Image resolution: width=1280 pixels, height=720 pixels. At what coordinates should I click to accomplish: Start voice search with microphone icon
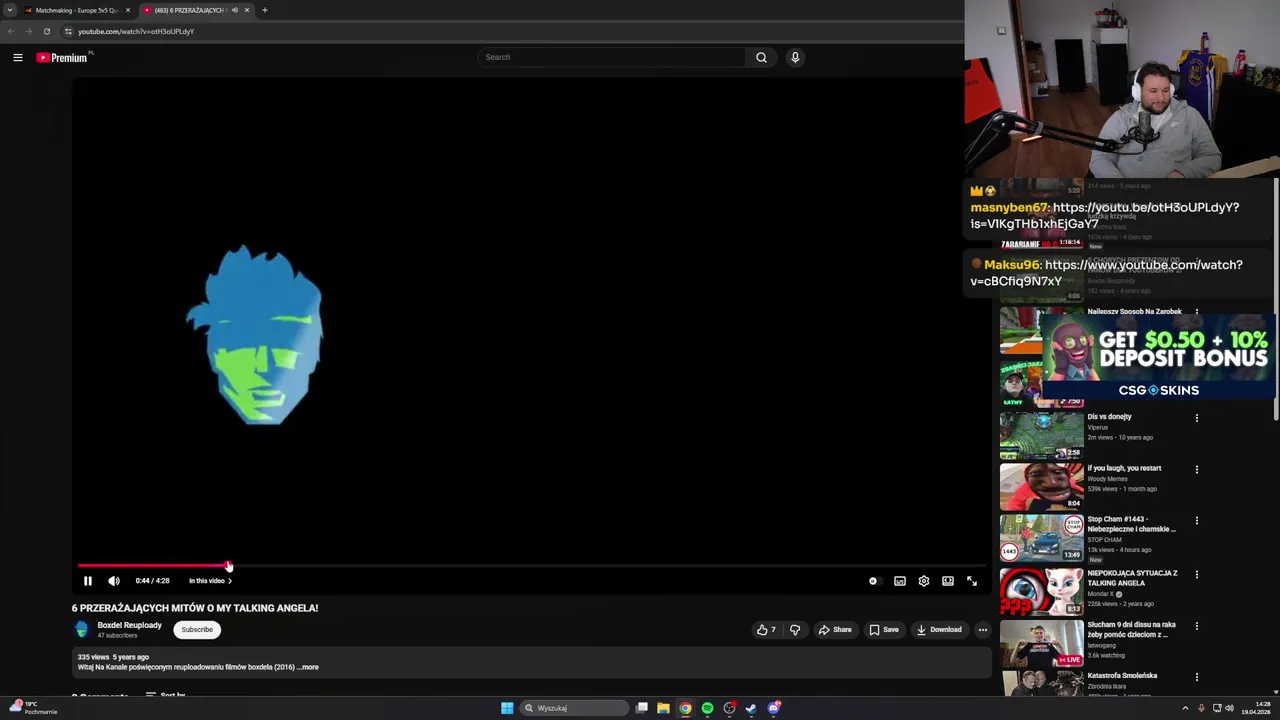point(795,57)
